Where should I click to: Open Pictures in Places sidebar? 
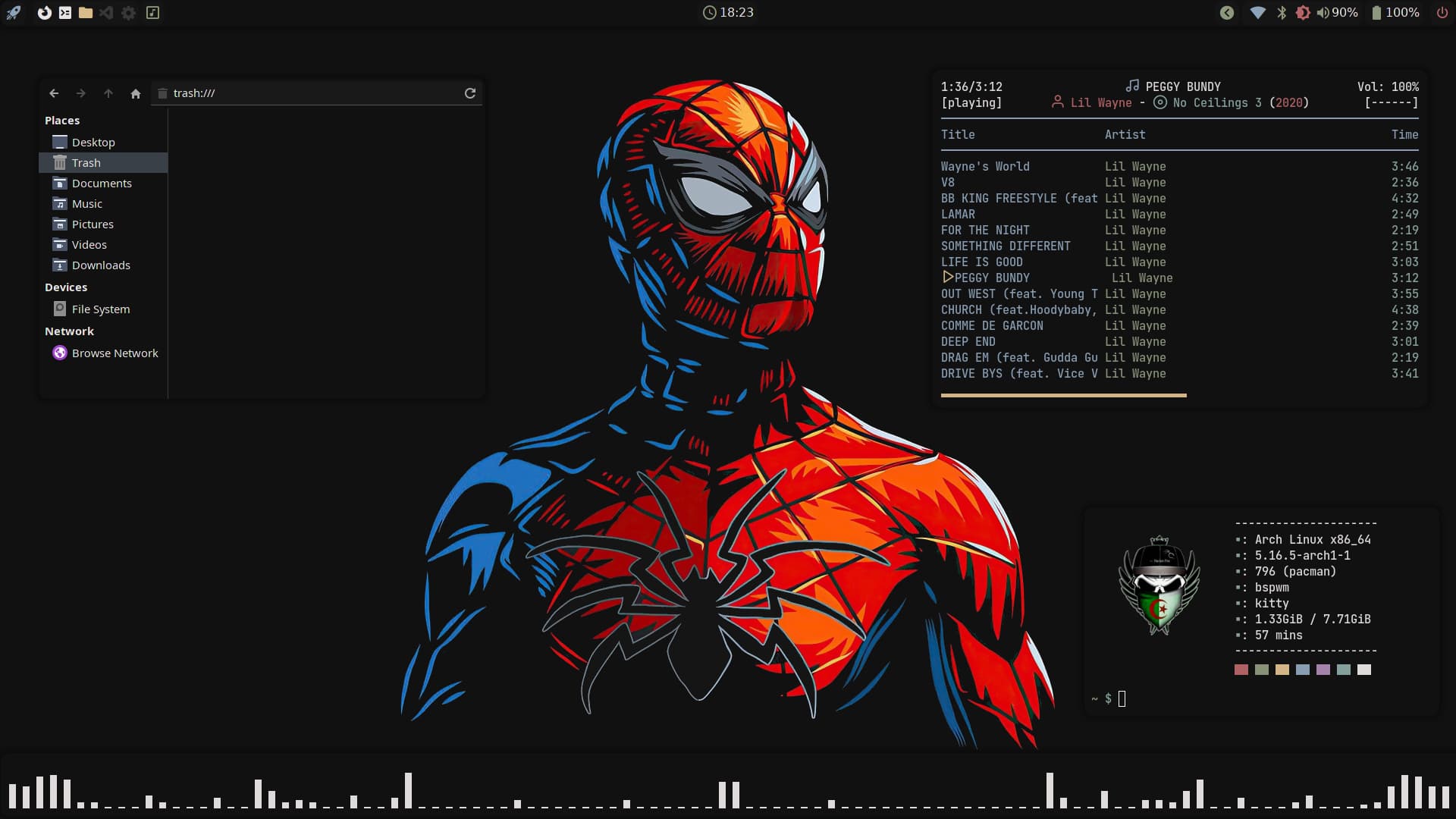pos(103,224)
